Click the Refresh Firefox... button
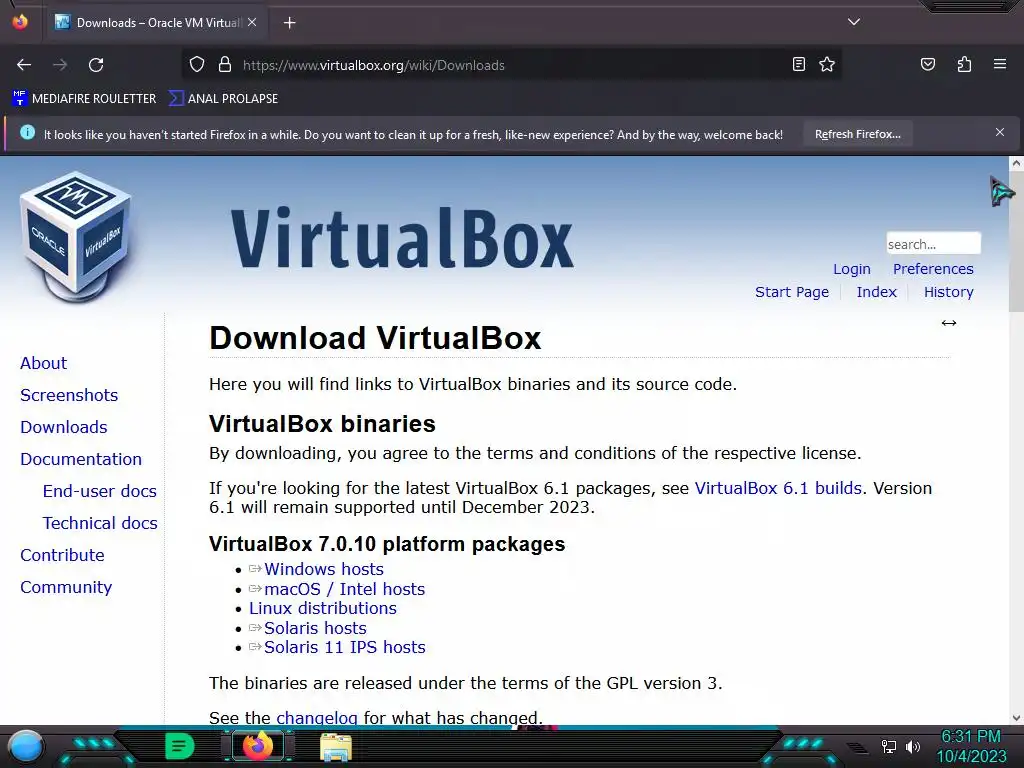The image size is (1024, 768). 857,135
